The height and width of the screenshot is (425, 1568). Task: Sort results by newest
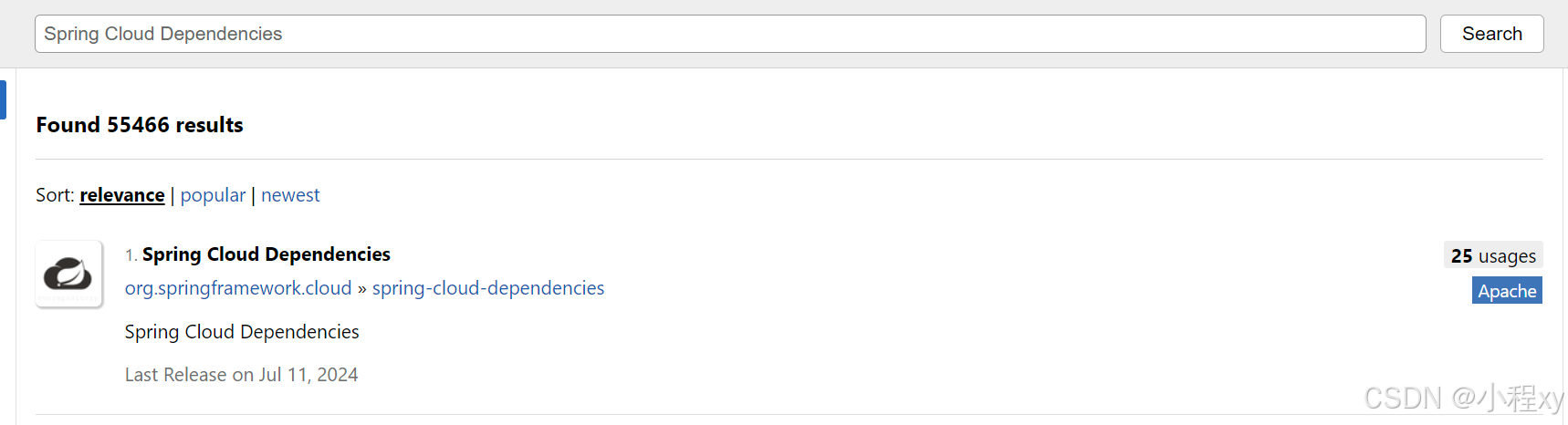click(290, 195)
